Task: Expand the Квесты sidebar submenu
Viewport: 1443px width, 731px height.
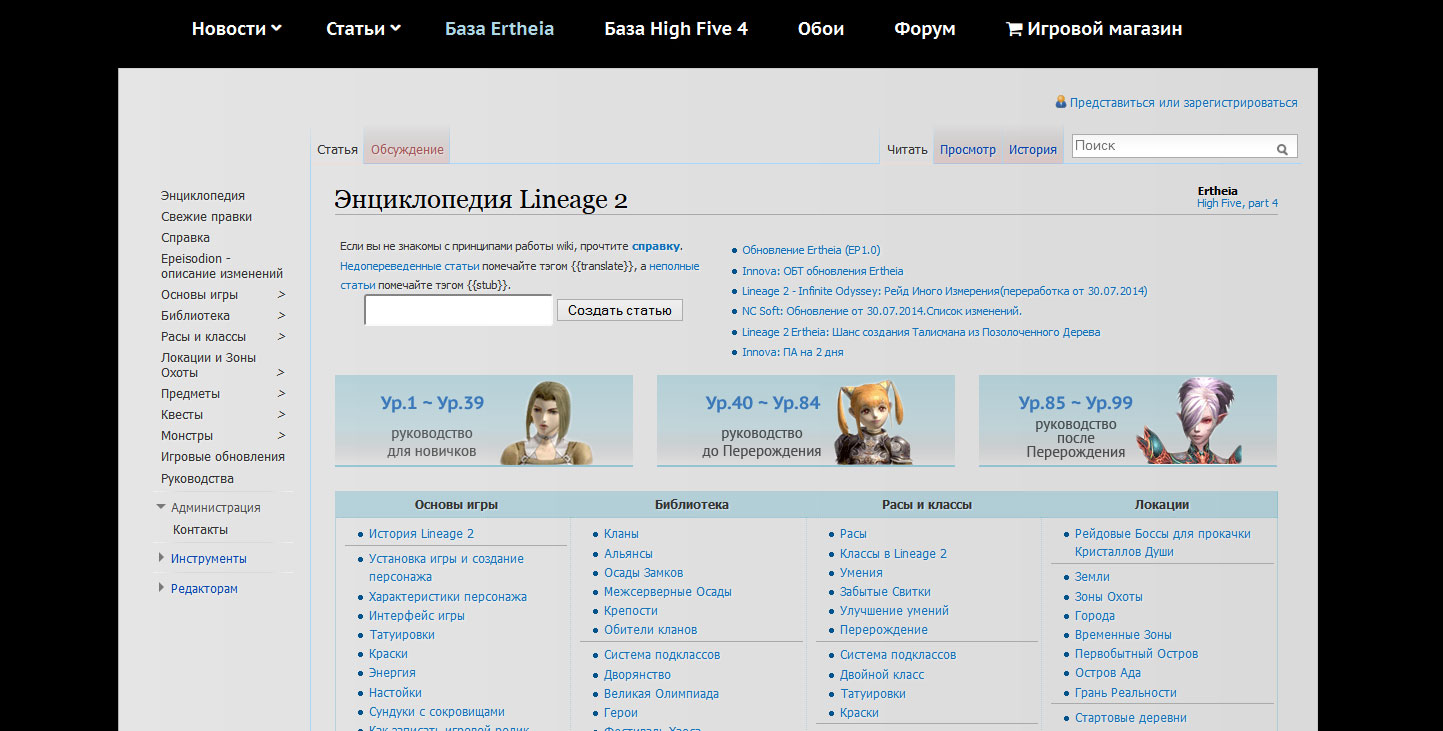Action: coord(282,415)
